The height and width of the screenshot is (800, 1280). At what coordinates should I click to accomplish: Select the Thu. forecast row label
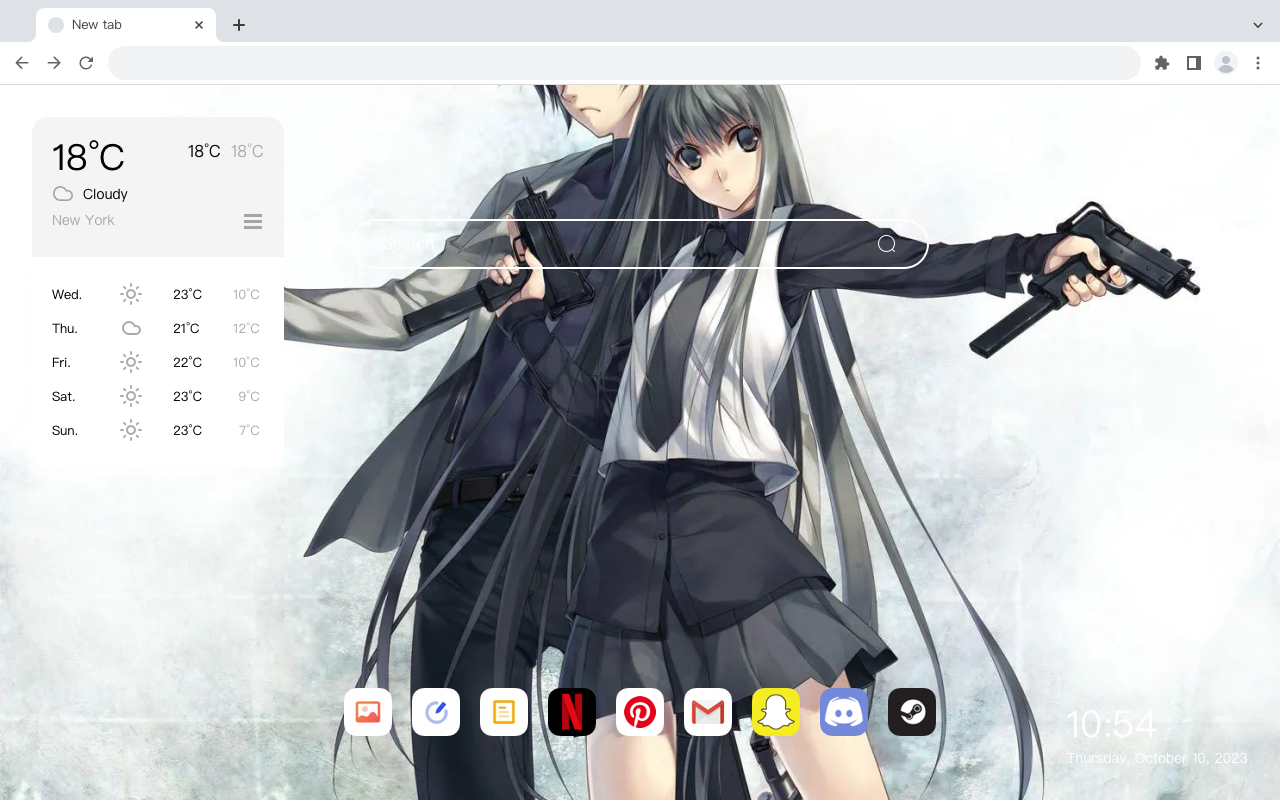(x=65, y=328)
